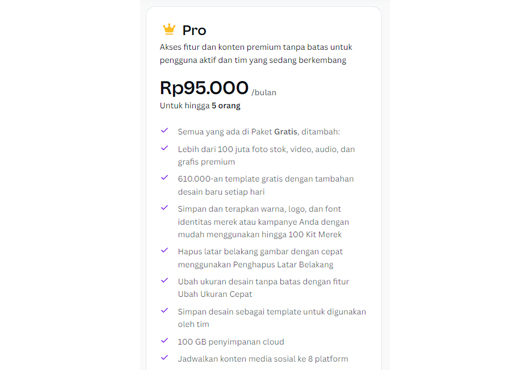530x370 pixels.
Task: Click the bold Gratis word in feature list
Action: (x=286, y=132)
